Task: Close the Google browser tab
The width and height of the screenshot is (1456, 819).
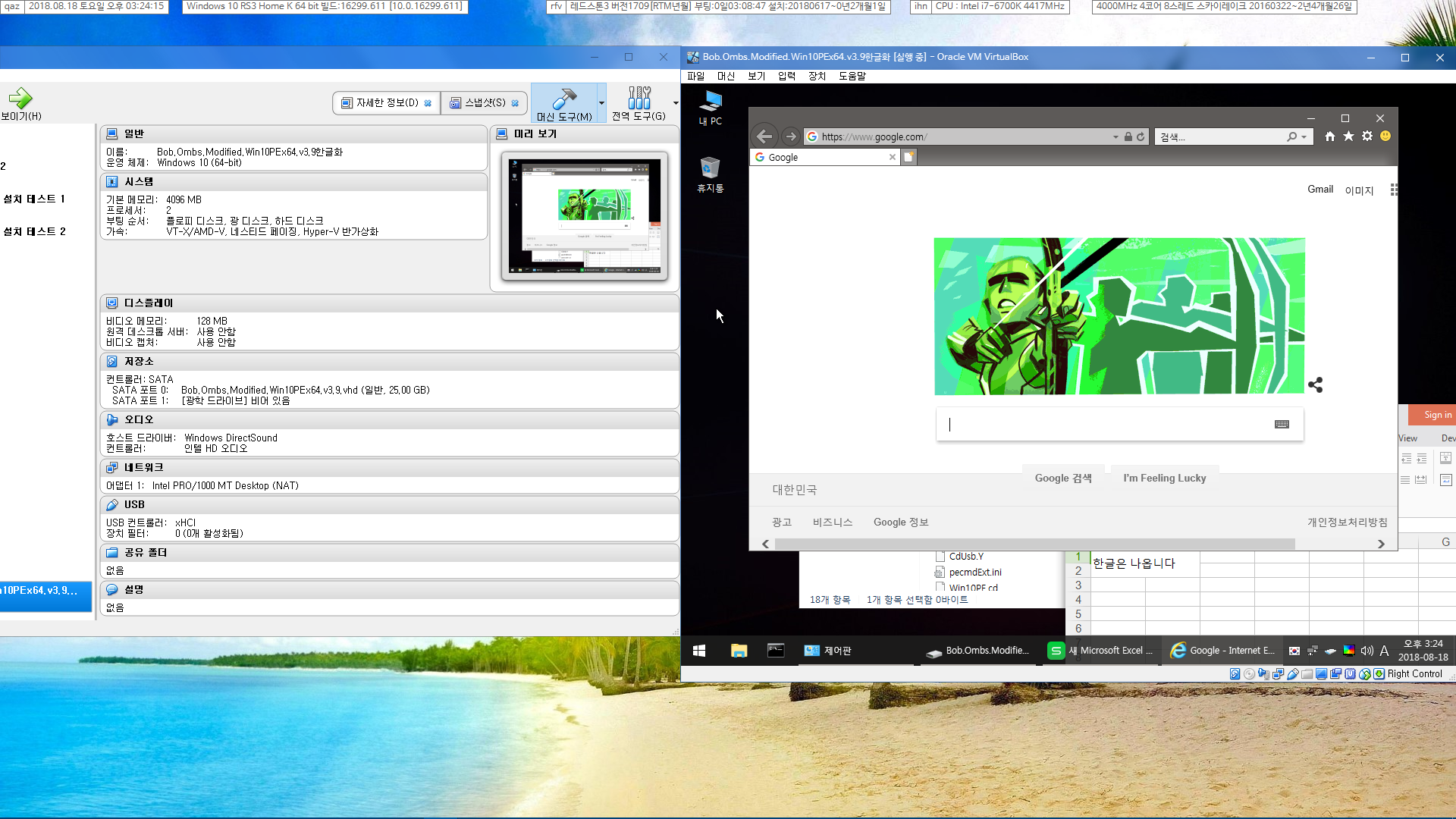Action: tap(892, 157)
